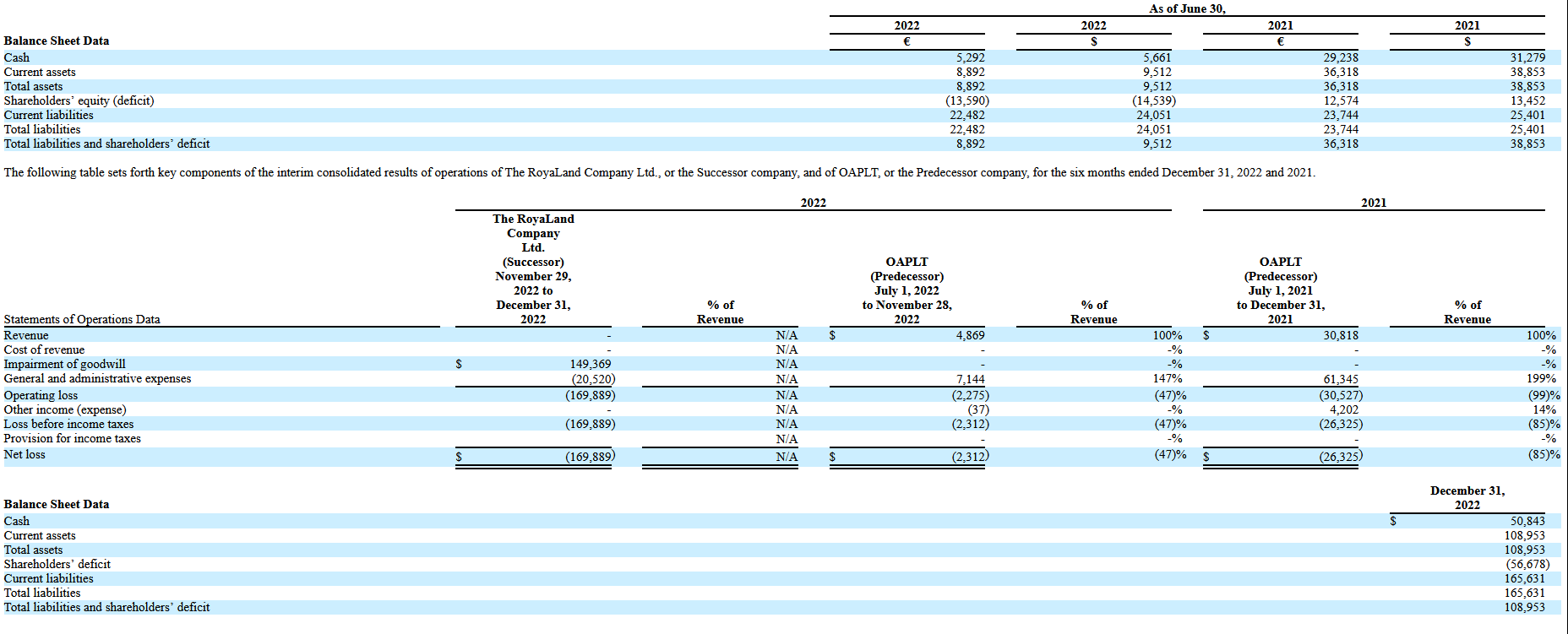Select 'Shareholders' equity (deficit)' row label
Image resolution: width=1568 pixels, height=634 pixels.
tap(79, 100)
